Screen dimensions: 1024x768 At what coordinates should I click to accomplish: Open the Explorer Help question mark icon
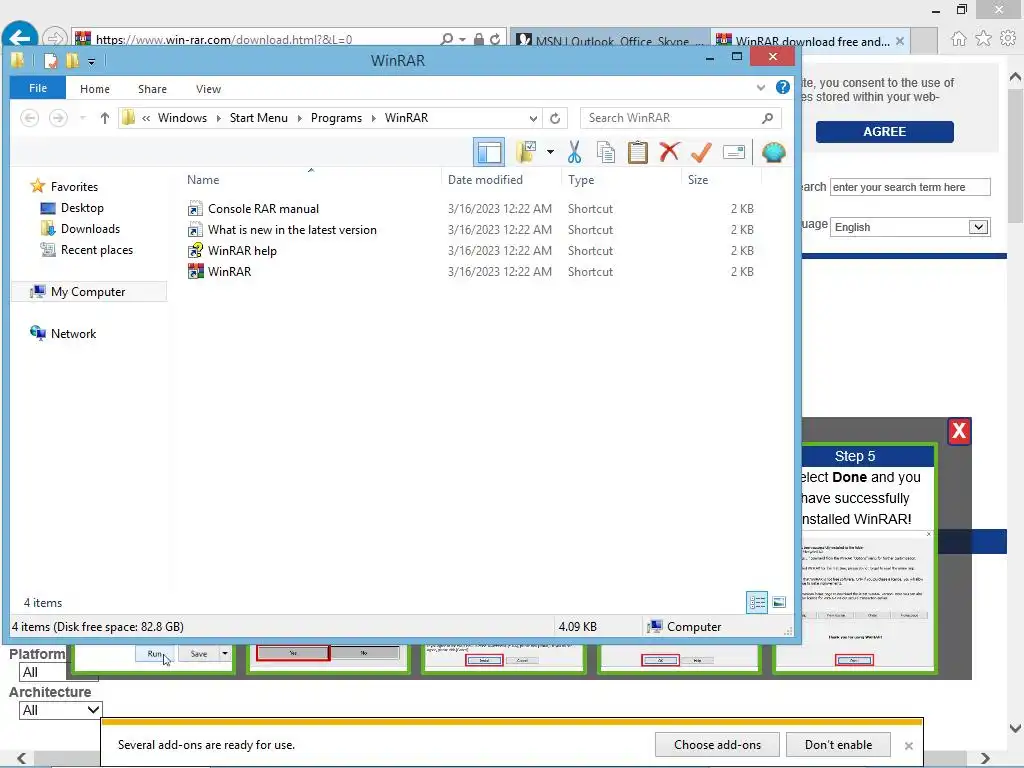click(x=782, y=88)
